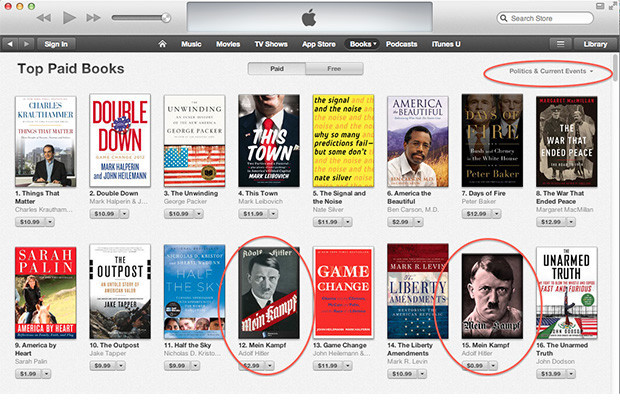Image resolution: width=620 pixels, height=420 pixels.
Task: Open Politics & Current Events category dropdown
Action: tap(551, 71)
